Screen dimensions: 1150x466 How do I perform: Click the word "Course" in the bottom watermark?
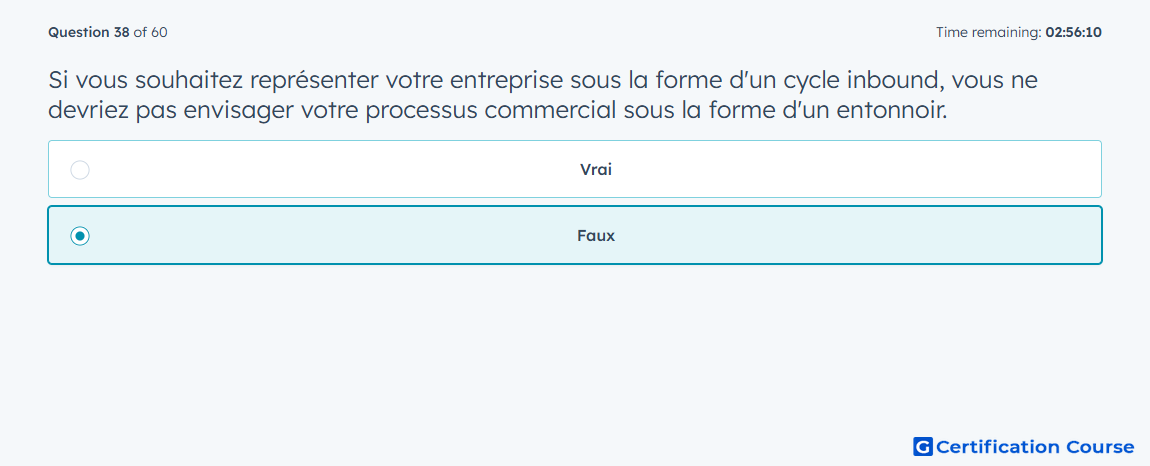point(1100,447)
